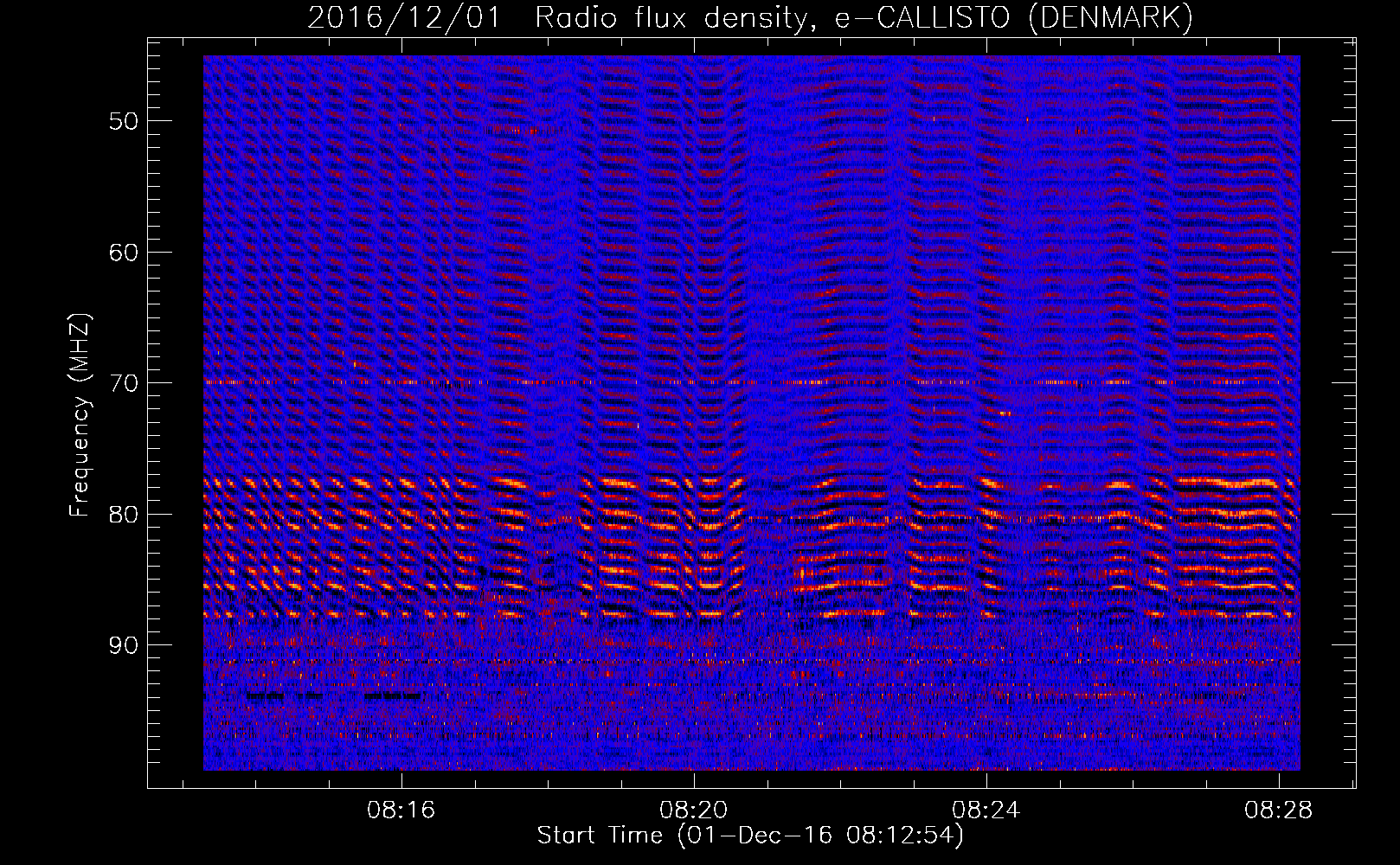This screenshot has width=1400, height=865.
Task: Click the '70' frequency tick label
Action: [x=124, y=383]
